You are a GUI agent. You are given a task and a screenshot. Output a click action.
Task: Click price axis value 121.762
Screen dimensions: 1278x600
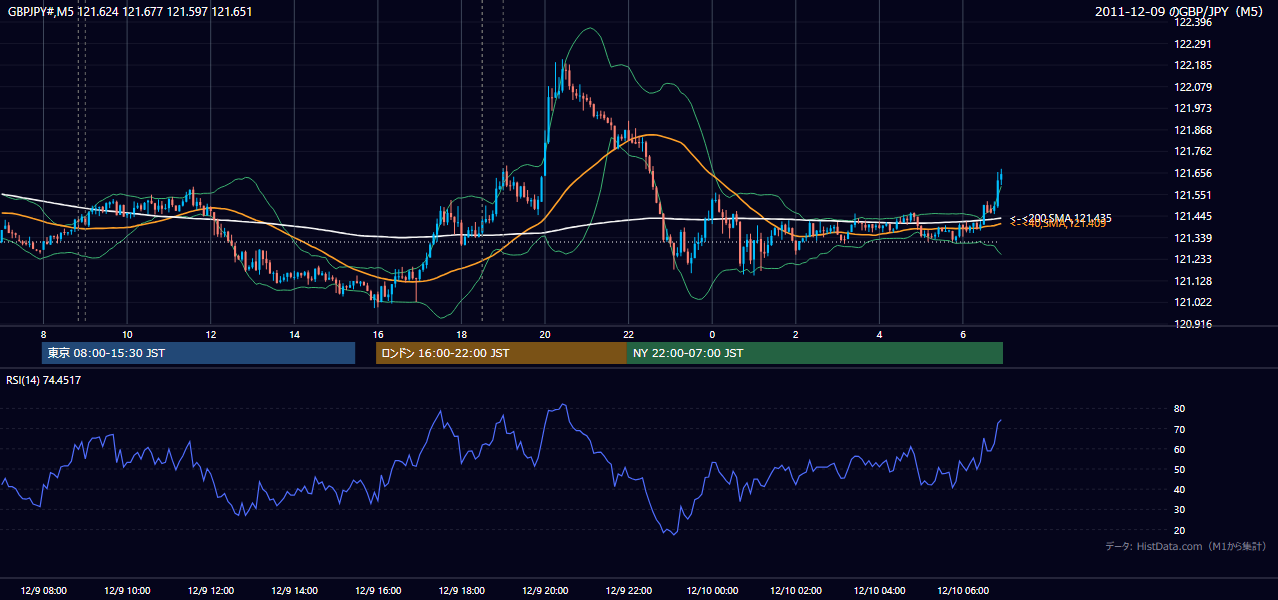click(1194, 152)
